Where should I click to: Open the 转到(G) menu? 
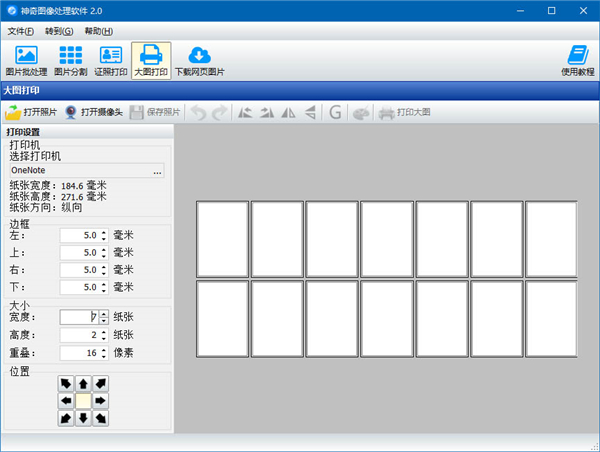[60, 31]
